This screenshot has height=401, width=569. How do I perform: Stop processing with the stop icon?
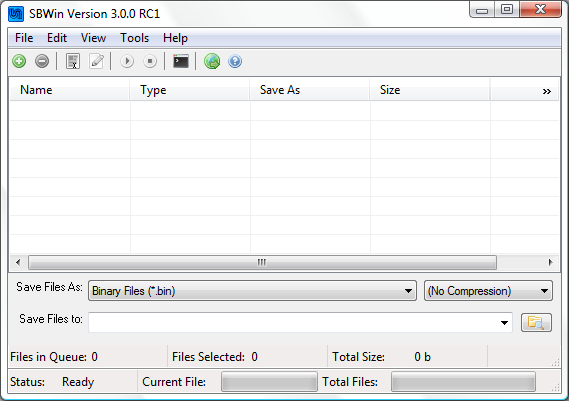tap(150, 61)
